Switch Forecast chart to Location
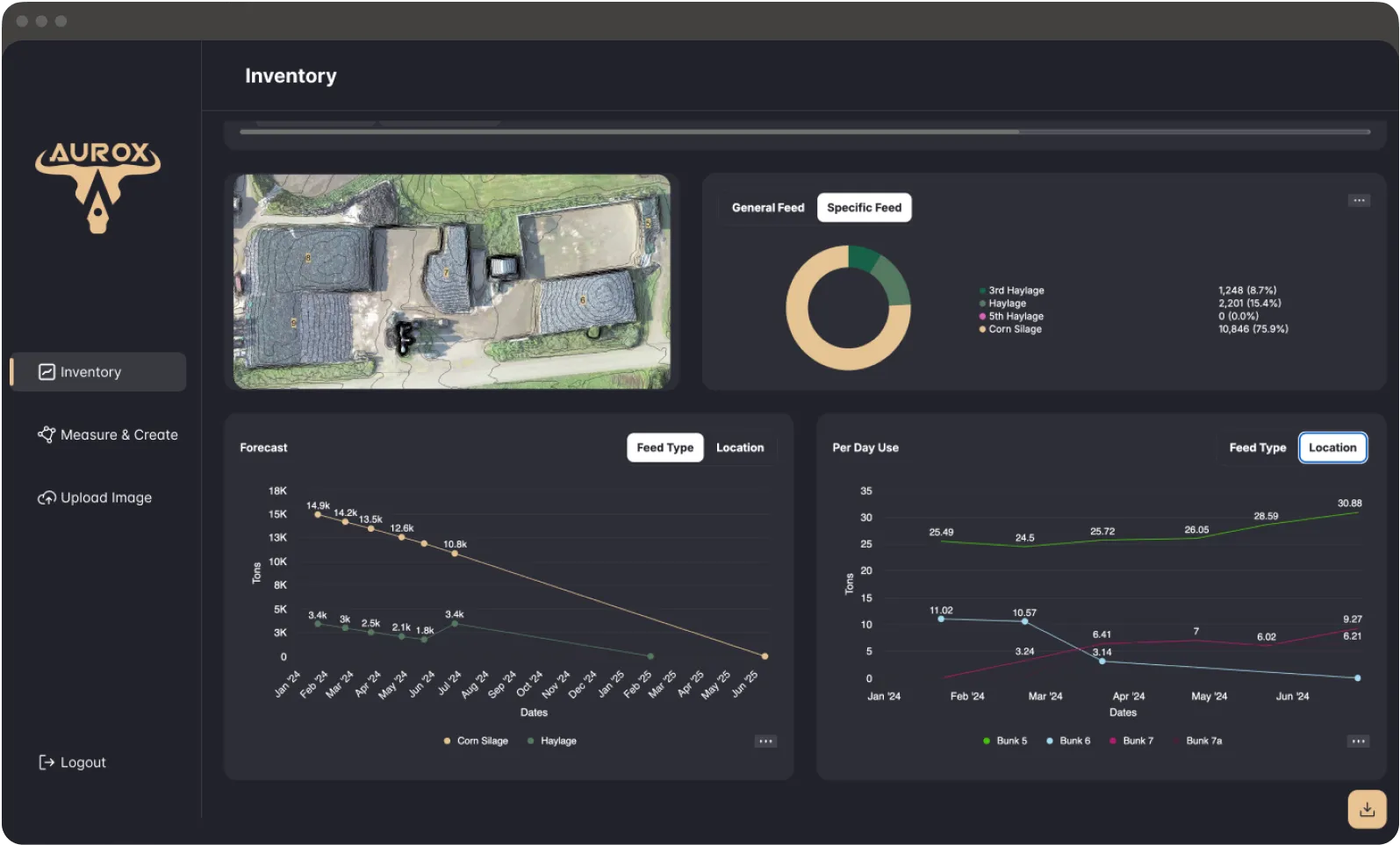1400x845 pixels. coord(740,448)
